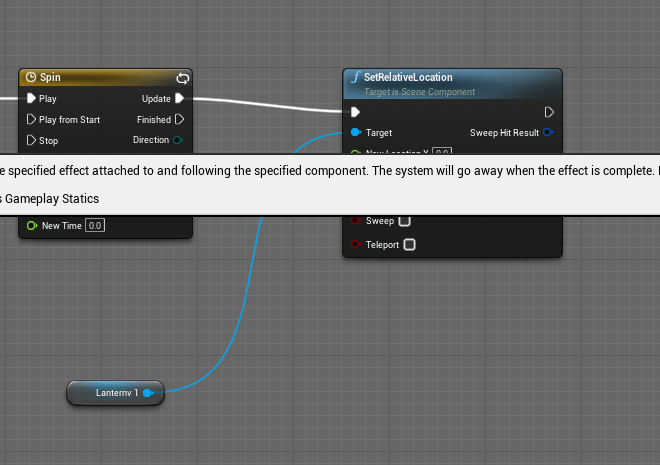Click the SetRelativeLocation input execution pin
This screenshot has height=465, width=660.
point(355,112)
